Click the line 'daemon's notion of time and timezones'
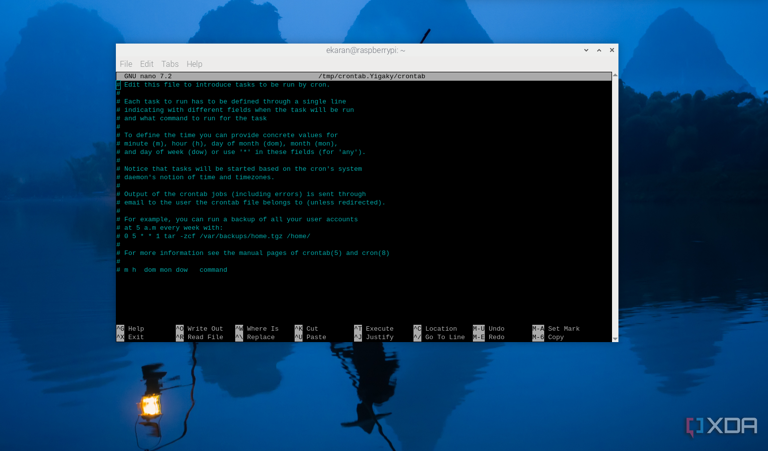The height and width of the screenshot is (451, 768). tap(195, 177)
